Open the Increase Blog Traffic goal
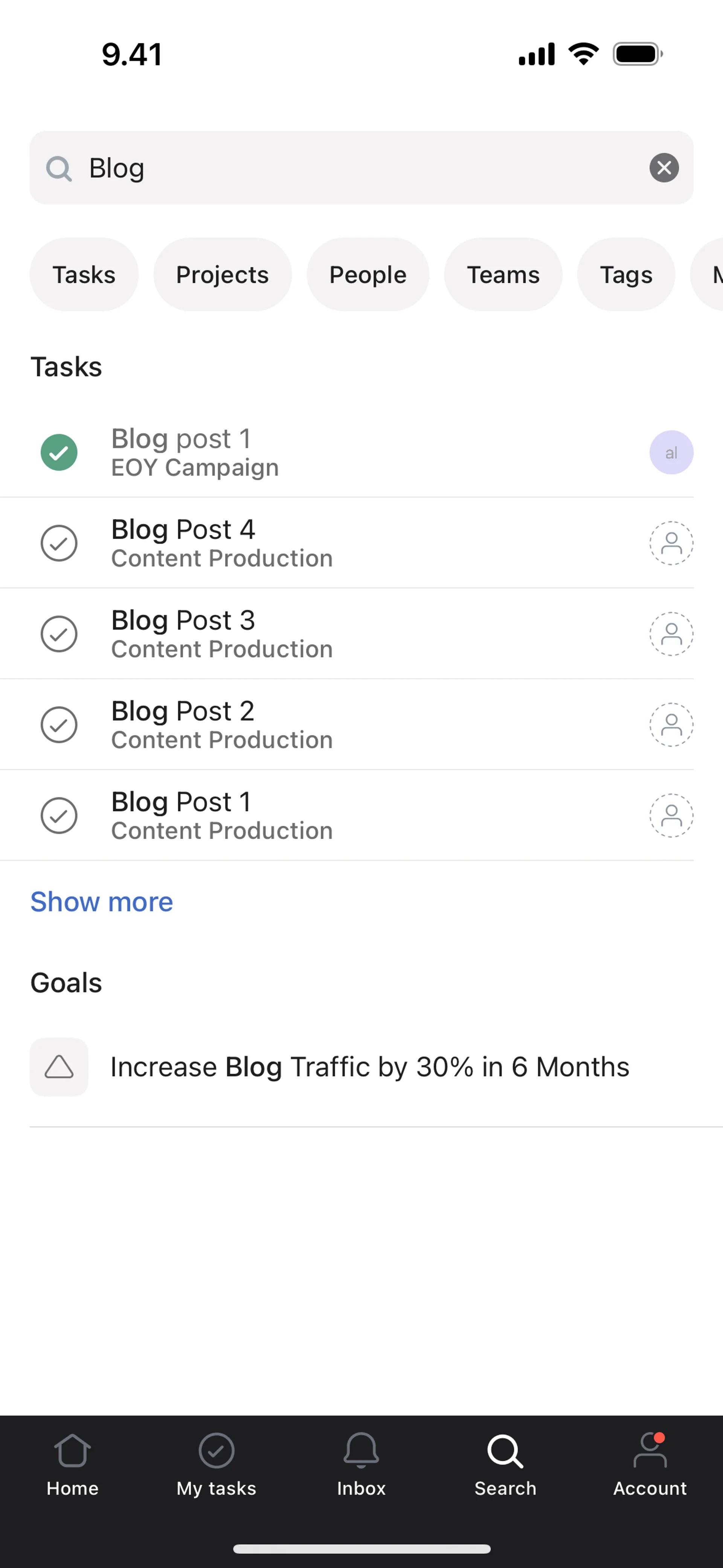Screen dimensions: 723x1568 pyautogui.click(x=369, y=1067)
